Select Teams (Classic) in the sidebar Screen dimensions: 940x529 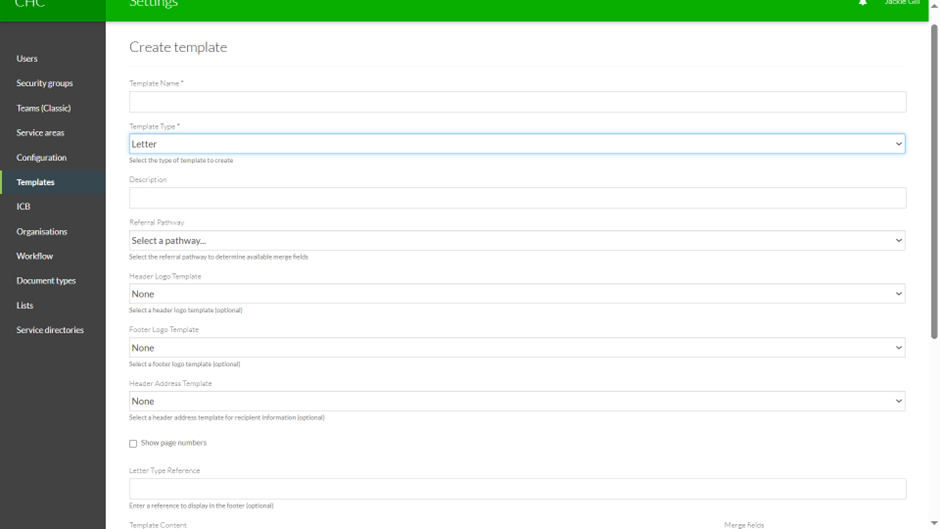coord(43,108)
